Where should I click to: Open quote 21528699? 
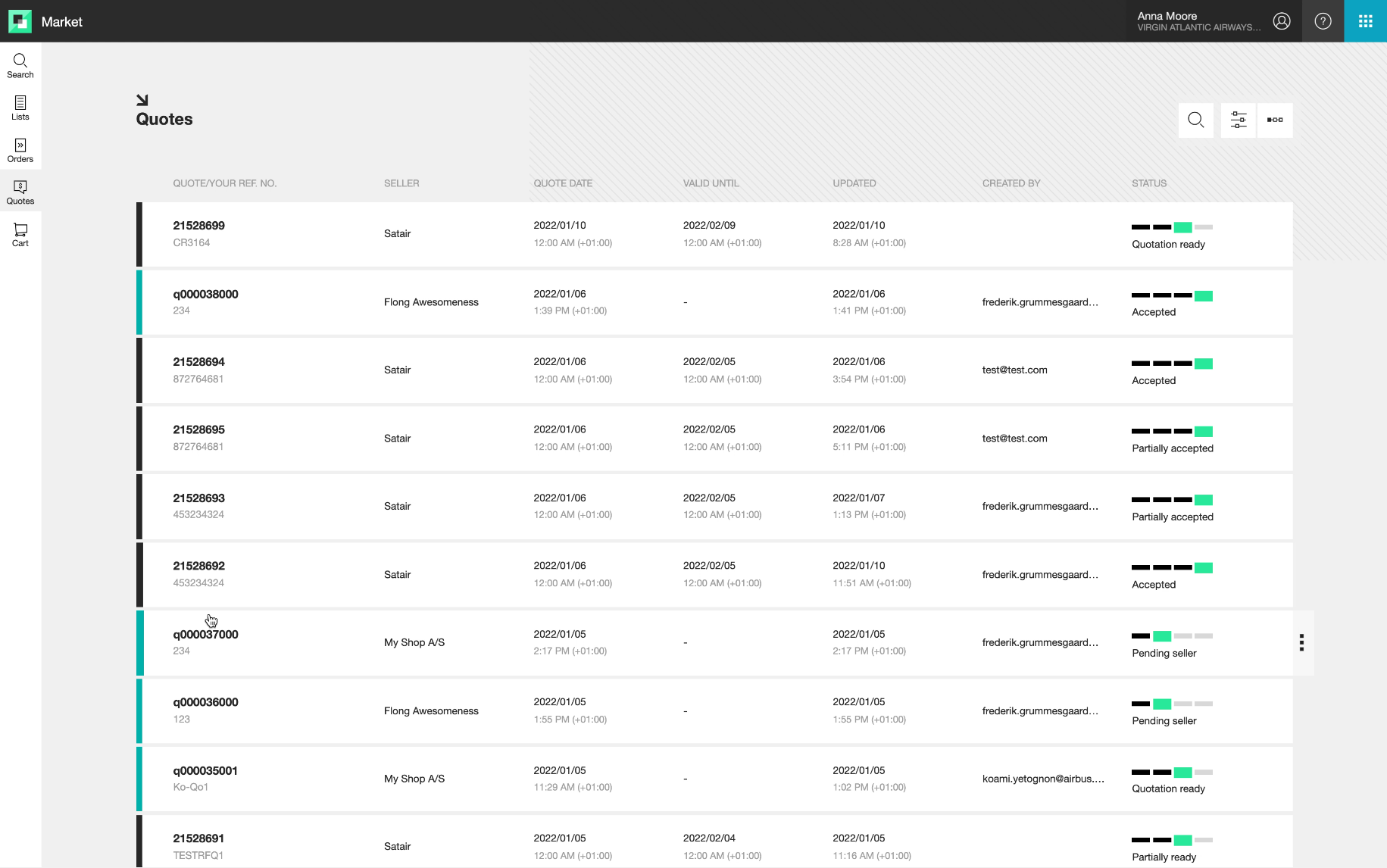click(x=198, y=226)
